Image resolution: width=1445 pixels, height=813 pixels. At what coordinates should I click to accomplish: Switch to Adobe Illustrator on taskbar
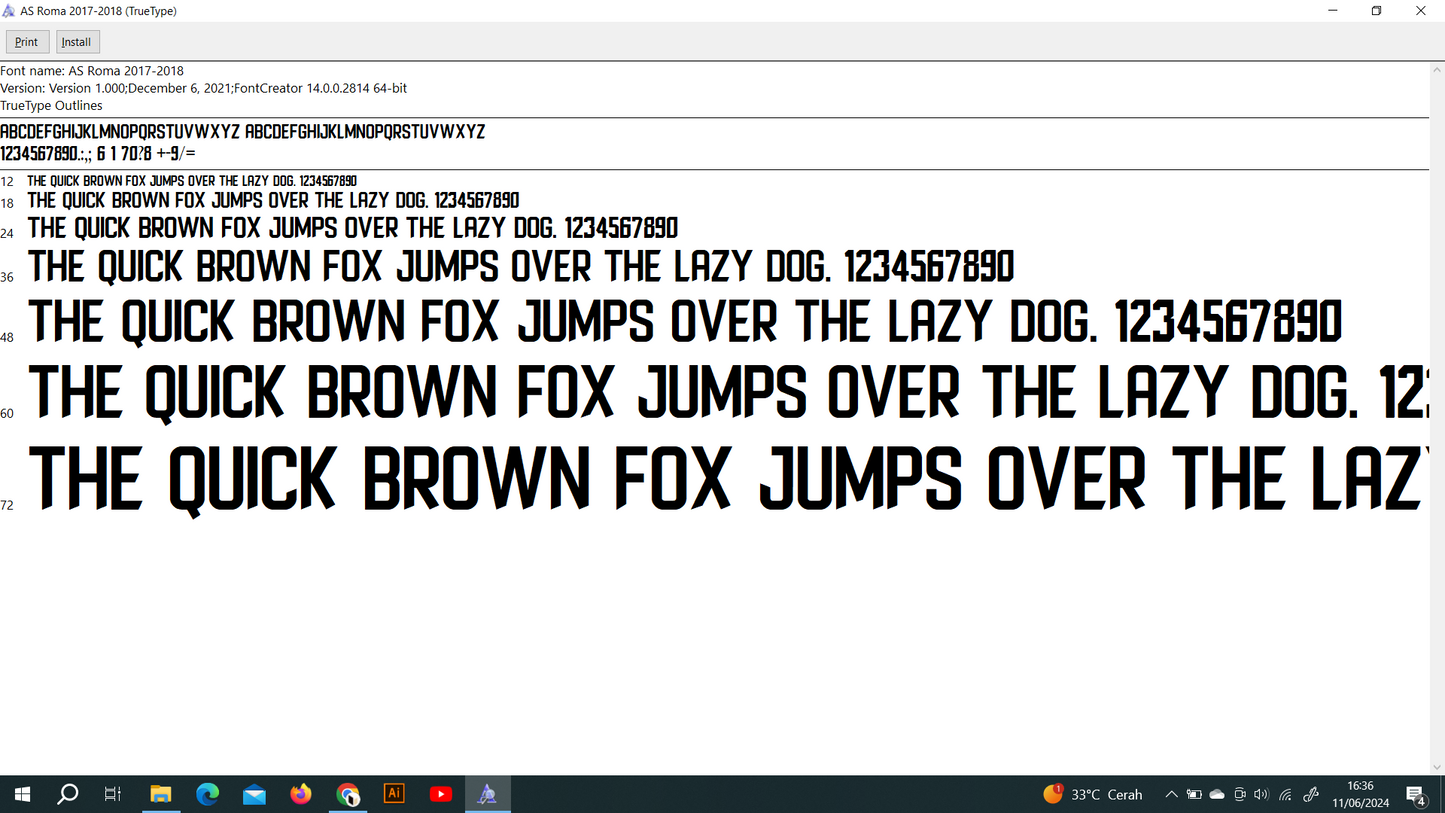tap(394, 794)
